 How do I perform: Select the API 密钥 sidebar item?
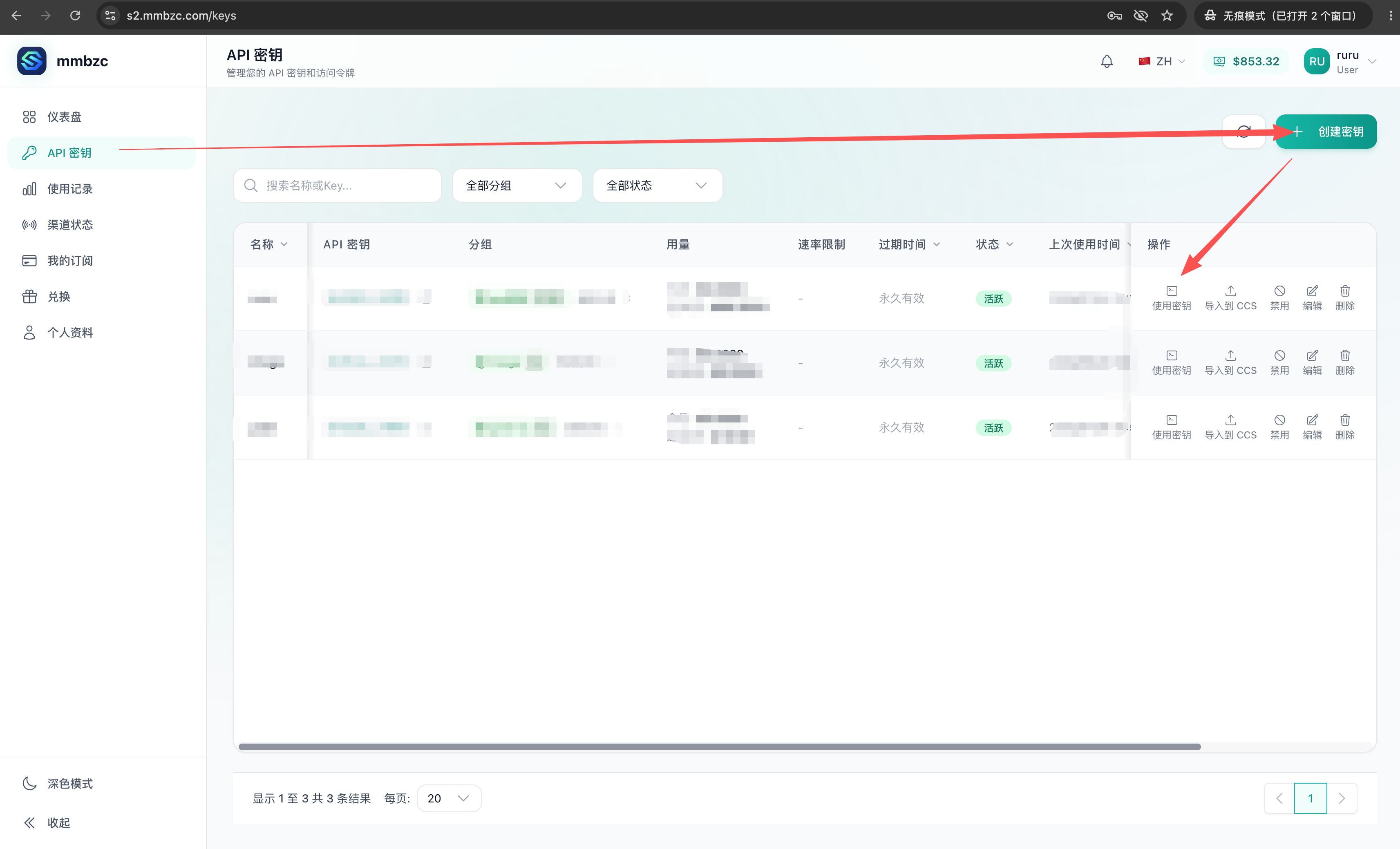[102, 153]
